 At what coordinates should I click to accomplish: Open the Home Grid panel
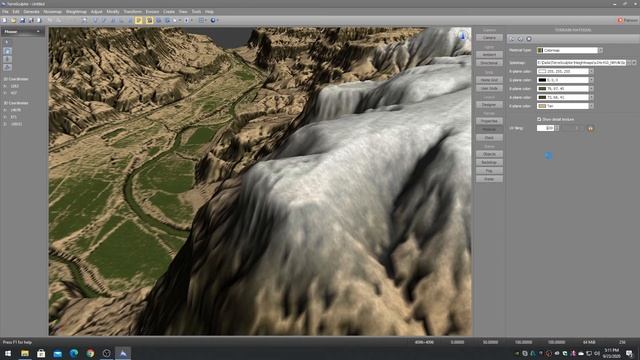click(489, 80)
